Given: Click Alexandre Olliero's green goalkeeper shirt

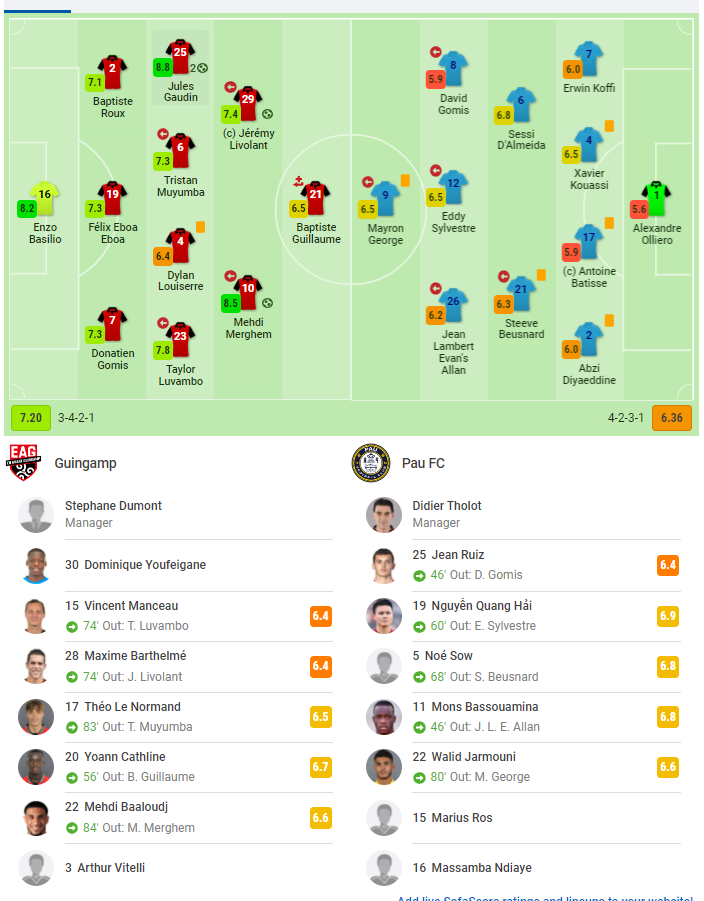Looking at the screenshot, I should coord(656,198).
